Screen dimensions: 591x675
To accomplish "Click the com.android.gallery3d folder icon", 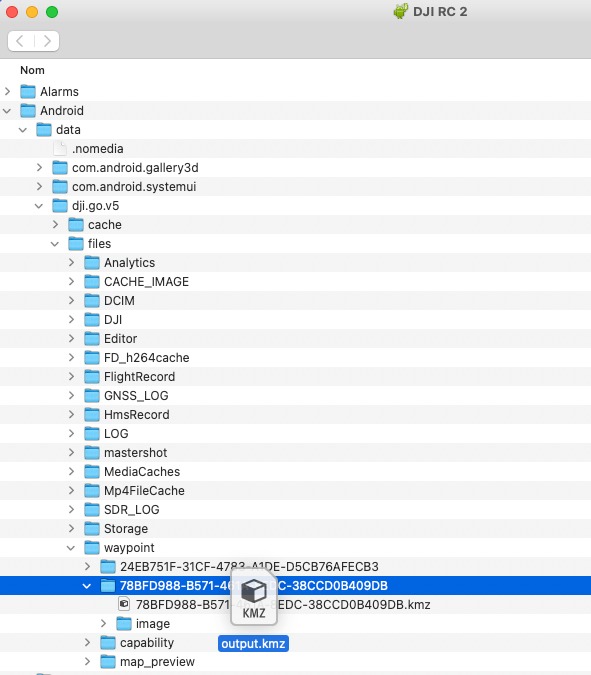I will (x=60, y=167).
